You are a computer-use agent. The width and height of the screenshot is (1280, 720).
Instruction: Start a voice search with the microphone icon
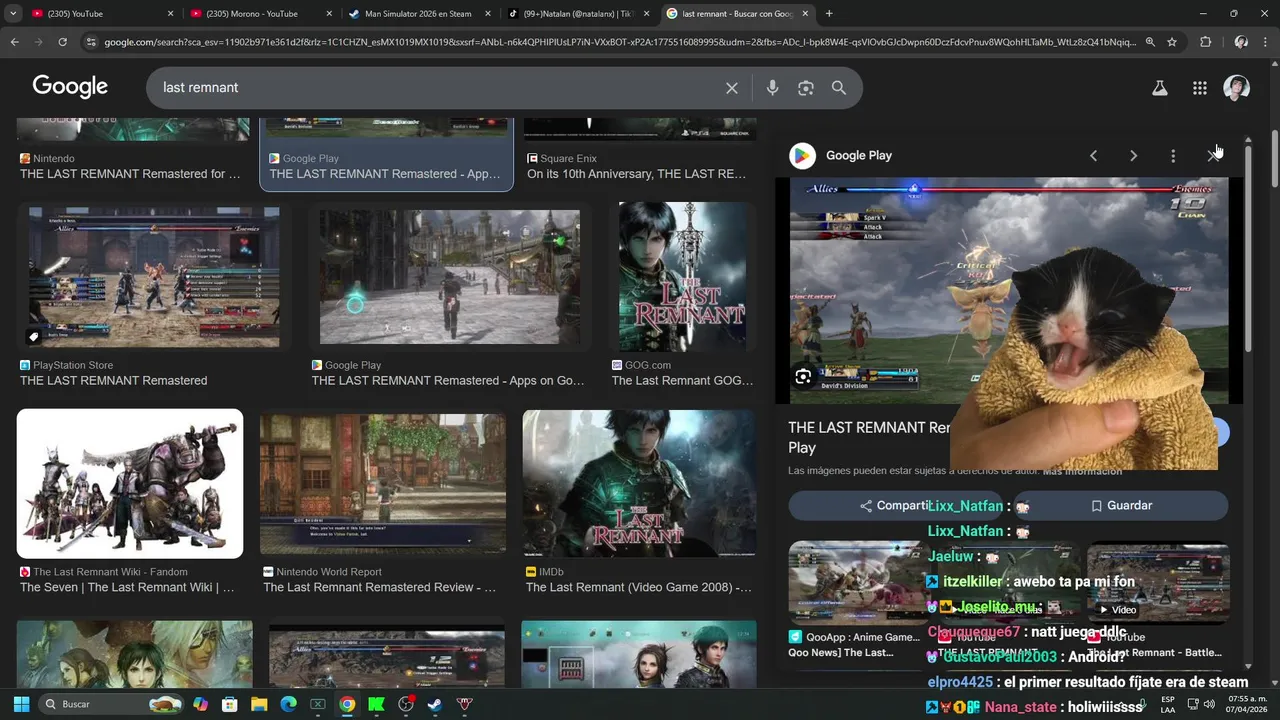click(772, 88)
